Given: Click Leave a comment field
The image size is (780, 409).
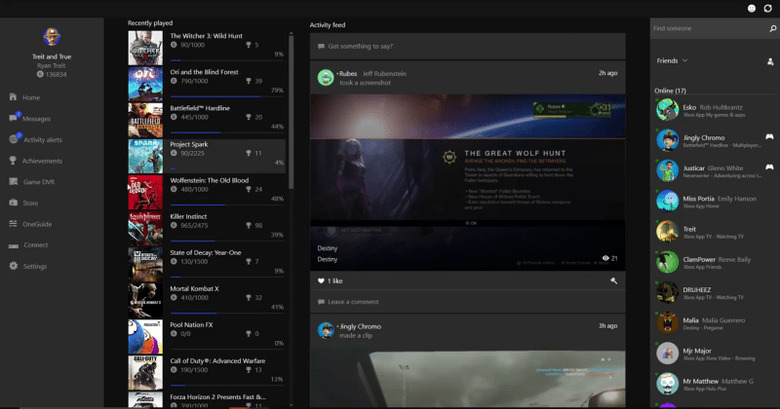Looking at the screenshot, I should click(468, 302).
